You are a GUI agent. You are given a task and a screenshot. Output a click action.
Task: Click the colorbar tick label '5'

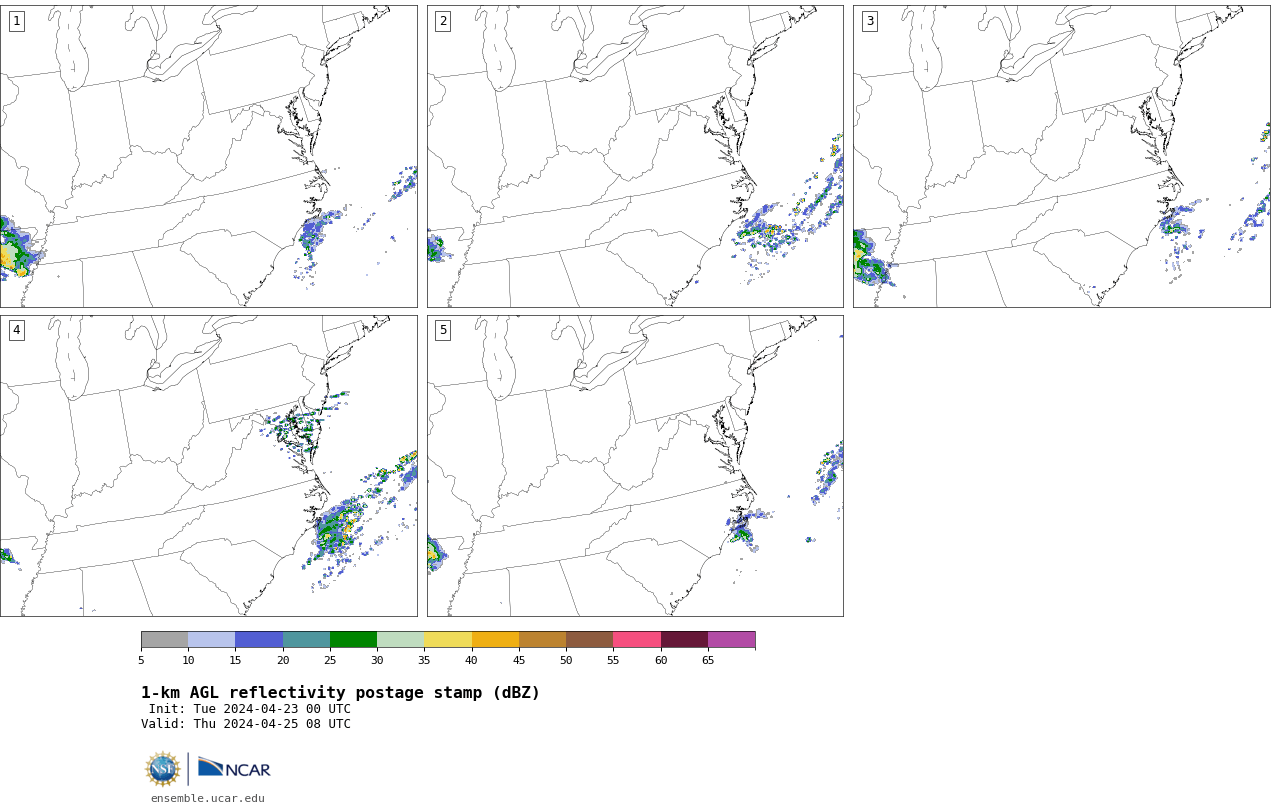pyautogui.click(x=141, y=660)
